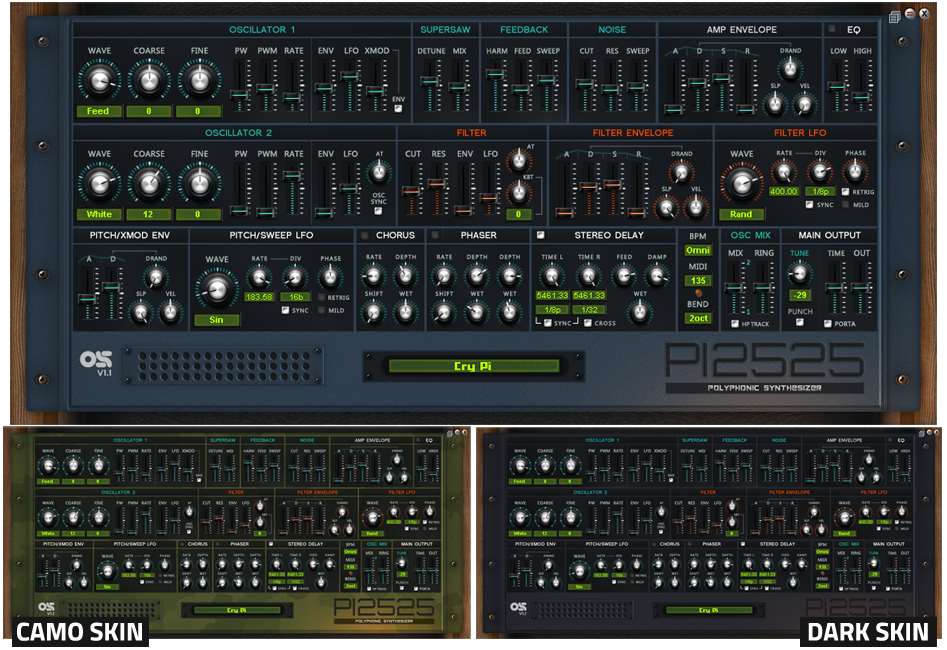Click the Oscillator 1 WAVE knob

coord(97,82)
